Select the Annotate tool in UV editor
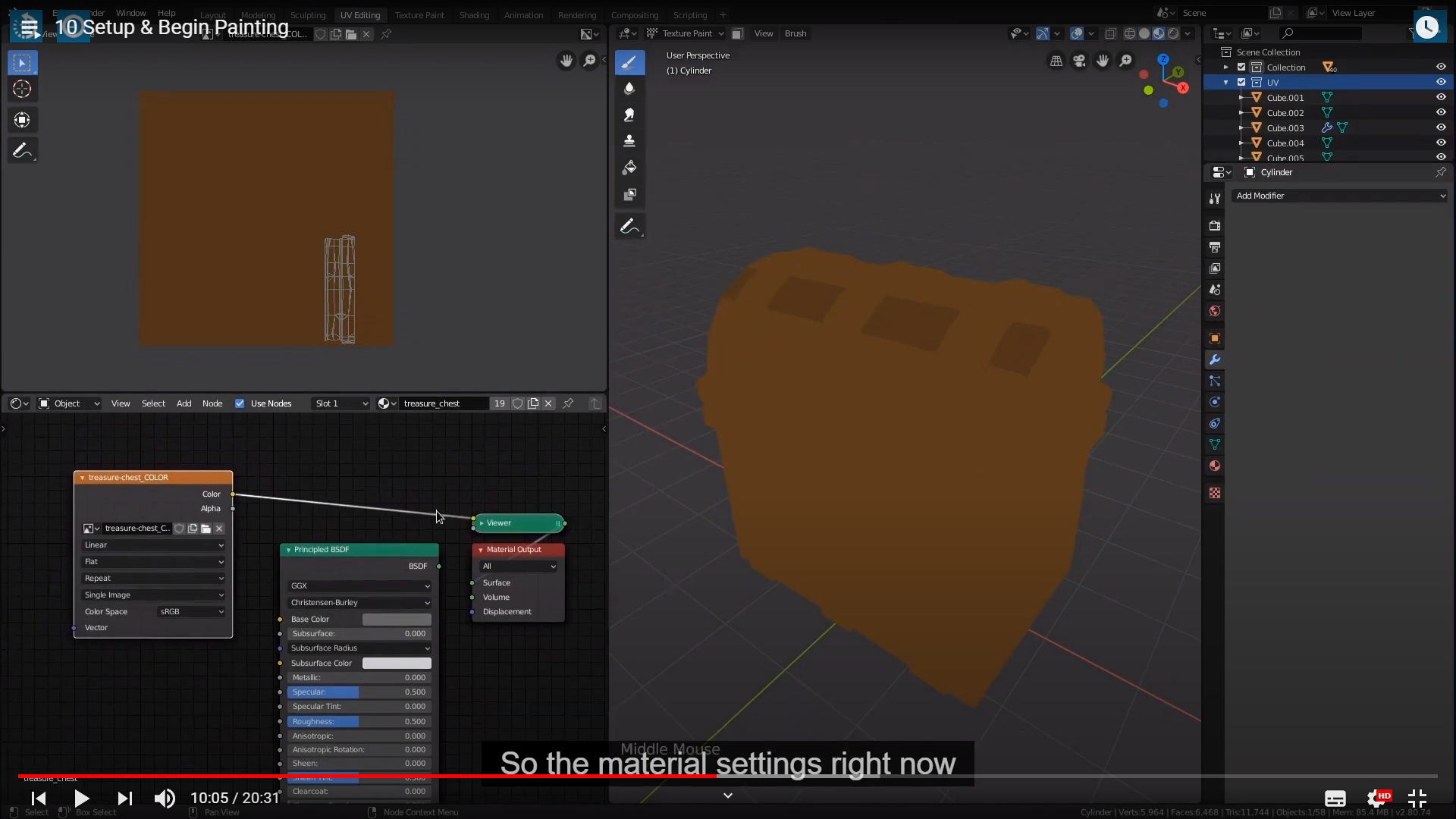Viewport: 1456px width, 819px height. pyautogui.click(x=22, y=151)
